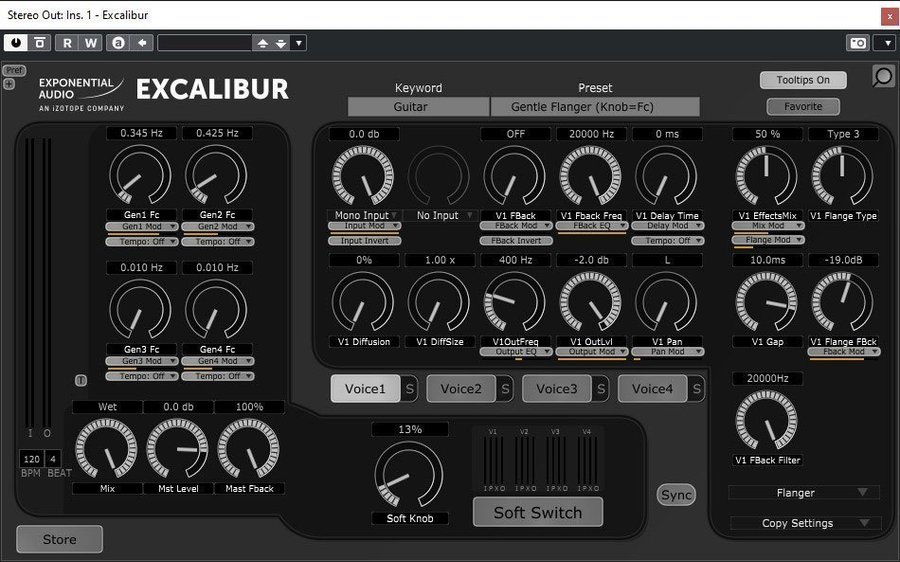Click the Mix knob
This screenshot has height=562, width=900.
point(107,449)
